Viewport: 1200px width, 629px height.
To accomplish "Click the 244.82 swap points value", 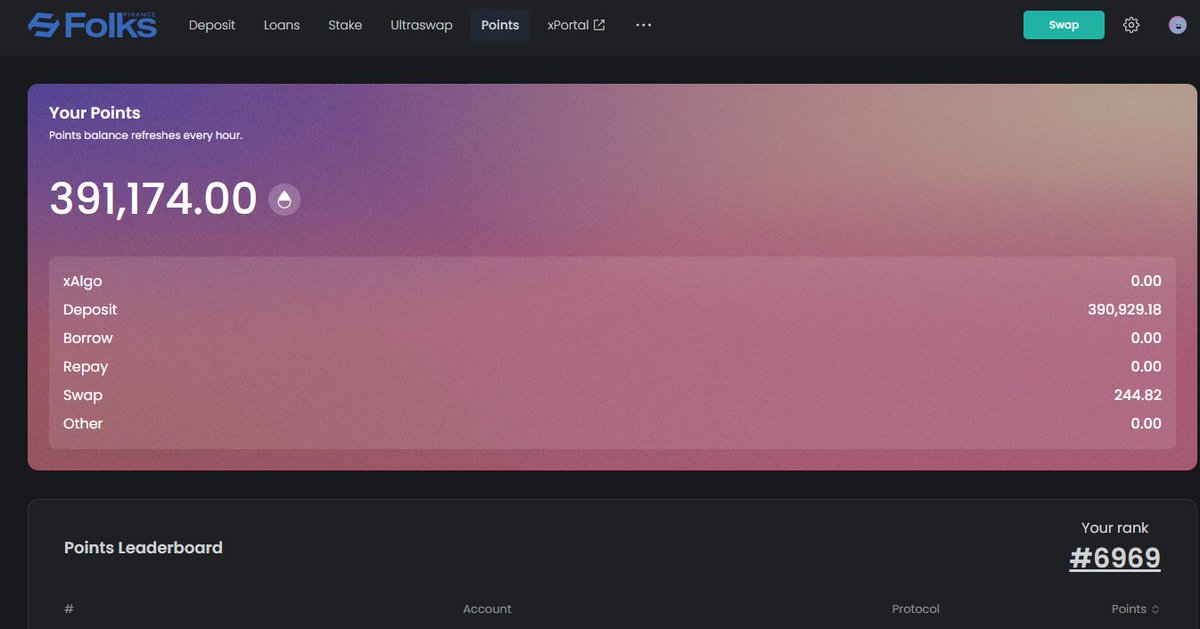I will point(1138,395).
